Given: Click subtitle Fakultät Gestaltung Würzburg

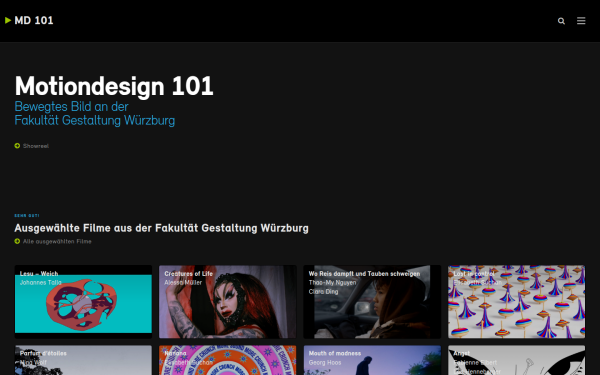Looking at the screenshot, I should point(95,120).
